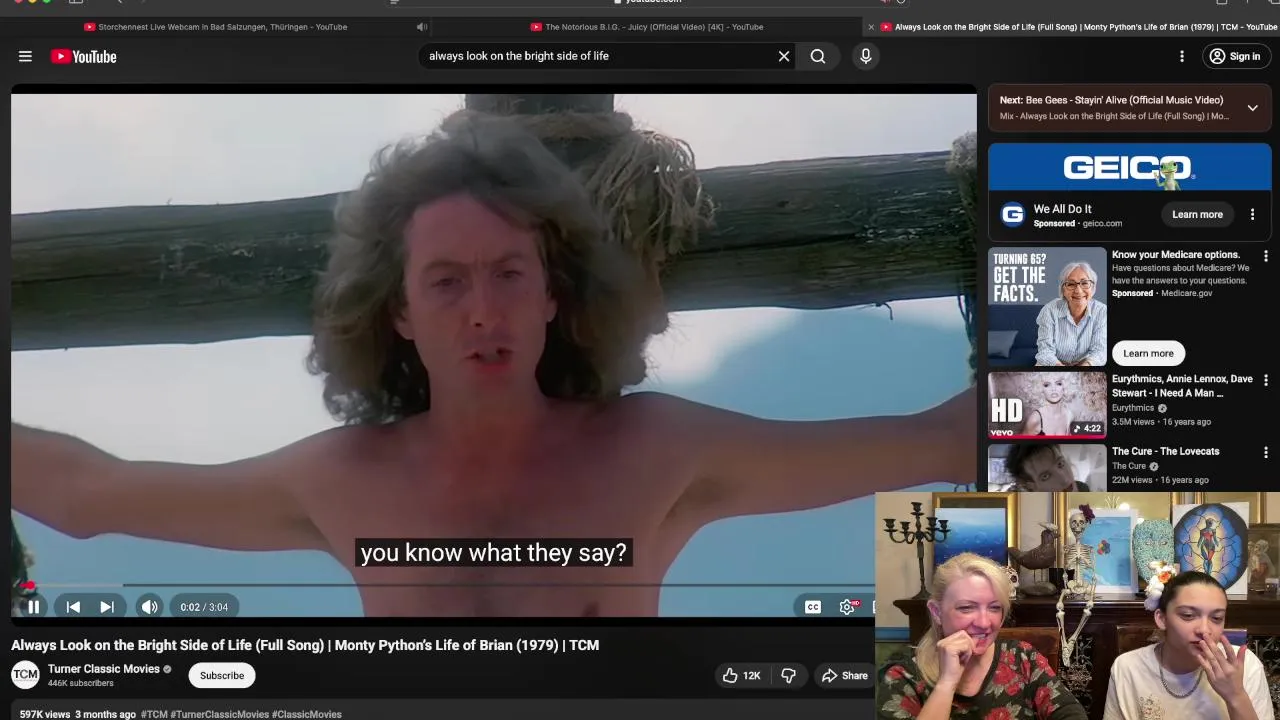The width and height of the screenshot is (1280, 720).
Task: Select the Always Look on Bright Side tab
Action: pos(1080,27)
